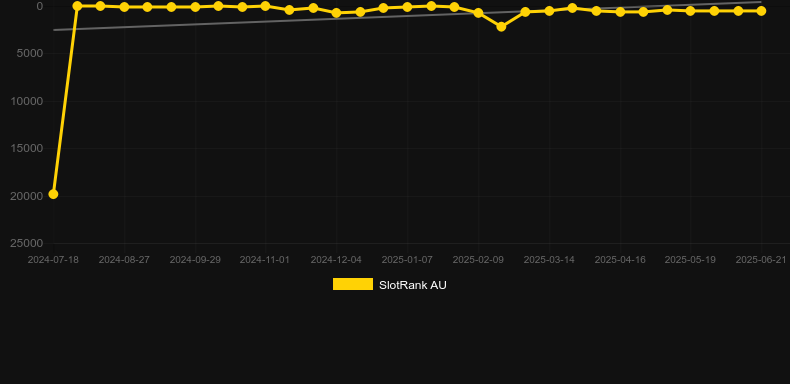This screenshot has width=790, height=384.
Task: Select the data point for 2024-12-04
Action: (x=336, y=13)
